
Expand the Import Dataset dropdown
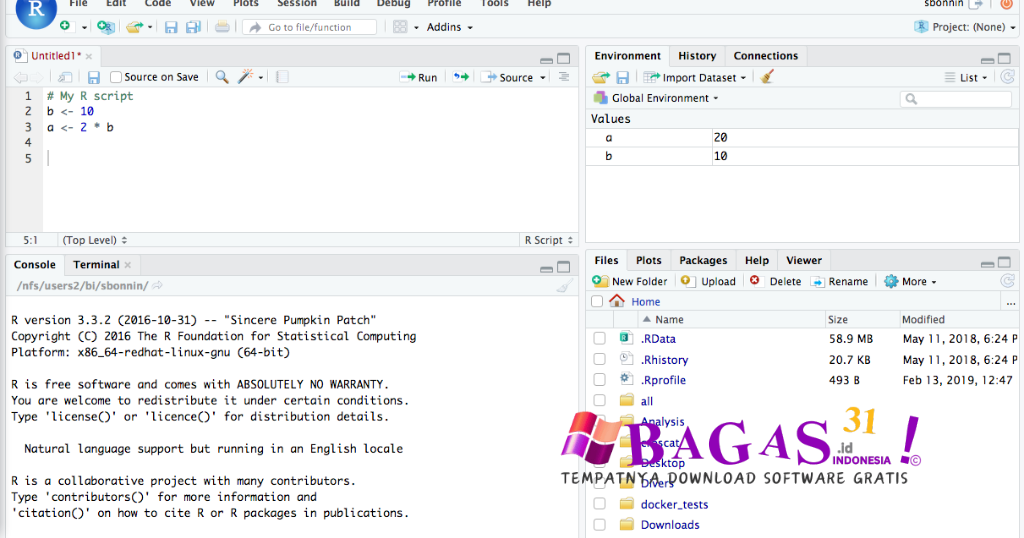[x=695, y=78]
